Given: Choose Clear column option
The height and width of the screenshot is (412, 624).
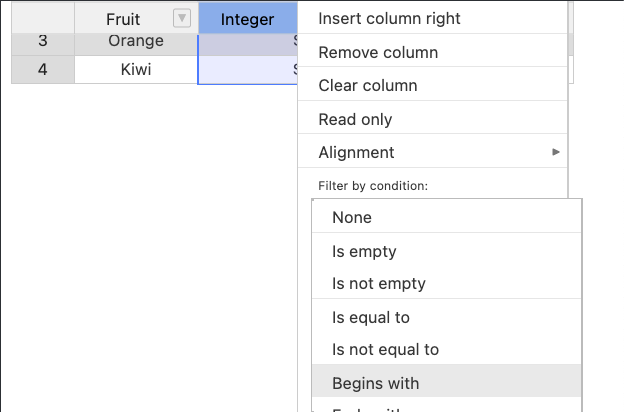Looking at the screenshot, I should click(x=432, y=86).
